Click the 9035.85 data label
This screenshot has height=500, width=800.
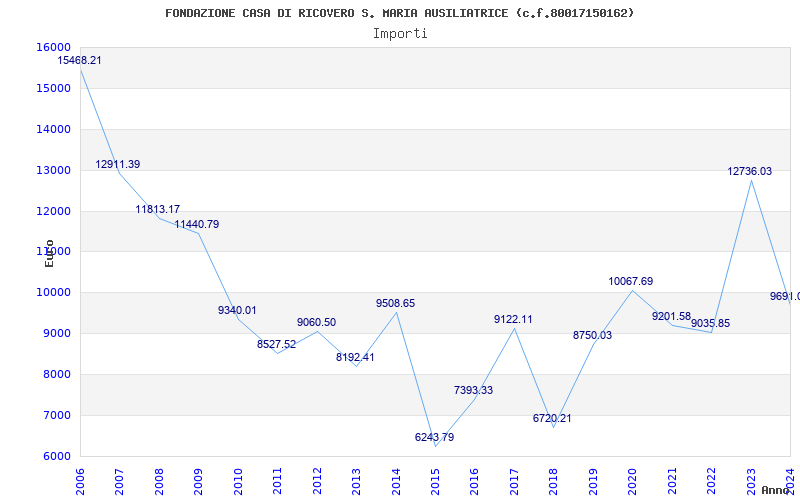tap(711, 323)
